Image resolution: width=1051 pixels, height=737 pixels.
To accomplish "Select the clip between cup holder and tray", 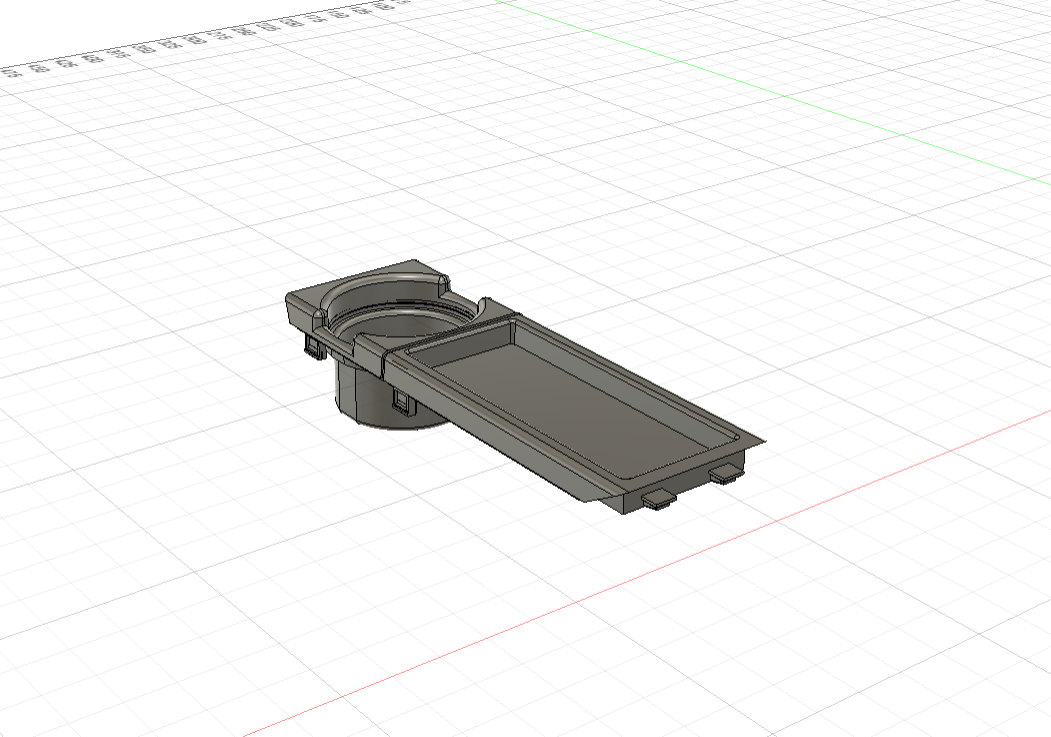I will point(405,401).
